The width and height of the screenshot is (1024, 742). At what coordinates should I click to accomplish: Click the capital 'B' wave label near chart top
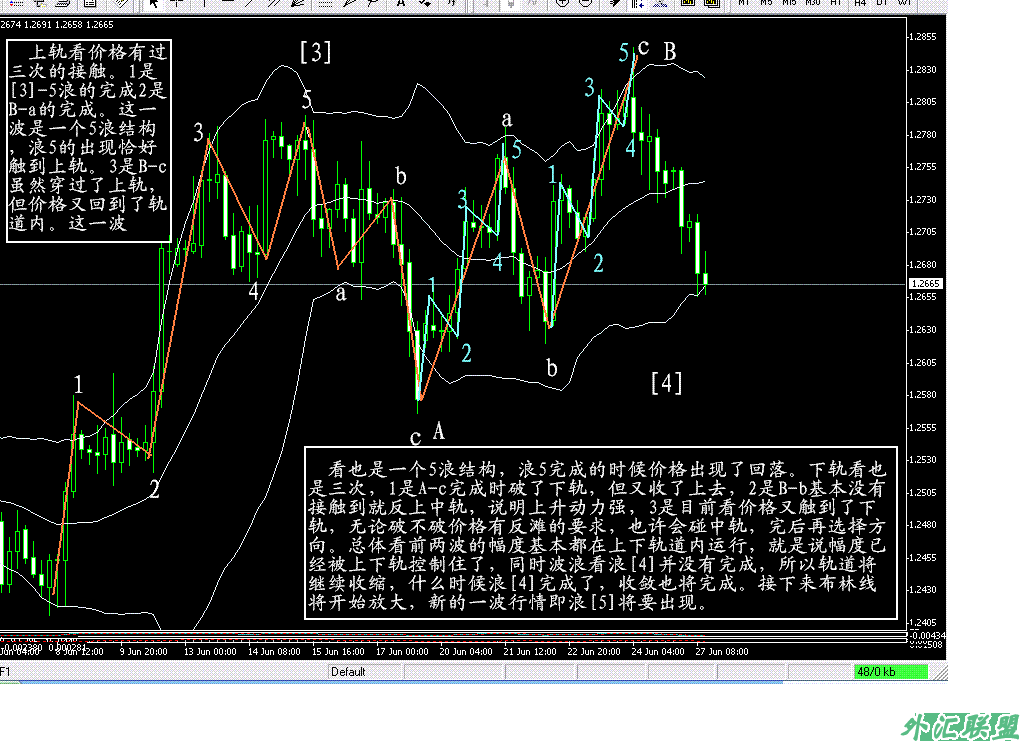point(670,52)
